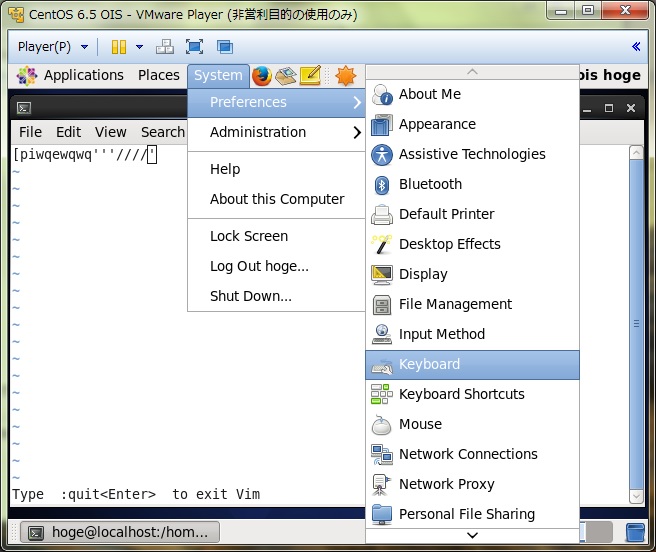Send Ctrl+Alt+Del via VMware toolbar icon
The height and width of the screenshot is (552, 656).
[165, 47]
